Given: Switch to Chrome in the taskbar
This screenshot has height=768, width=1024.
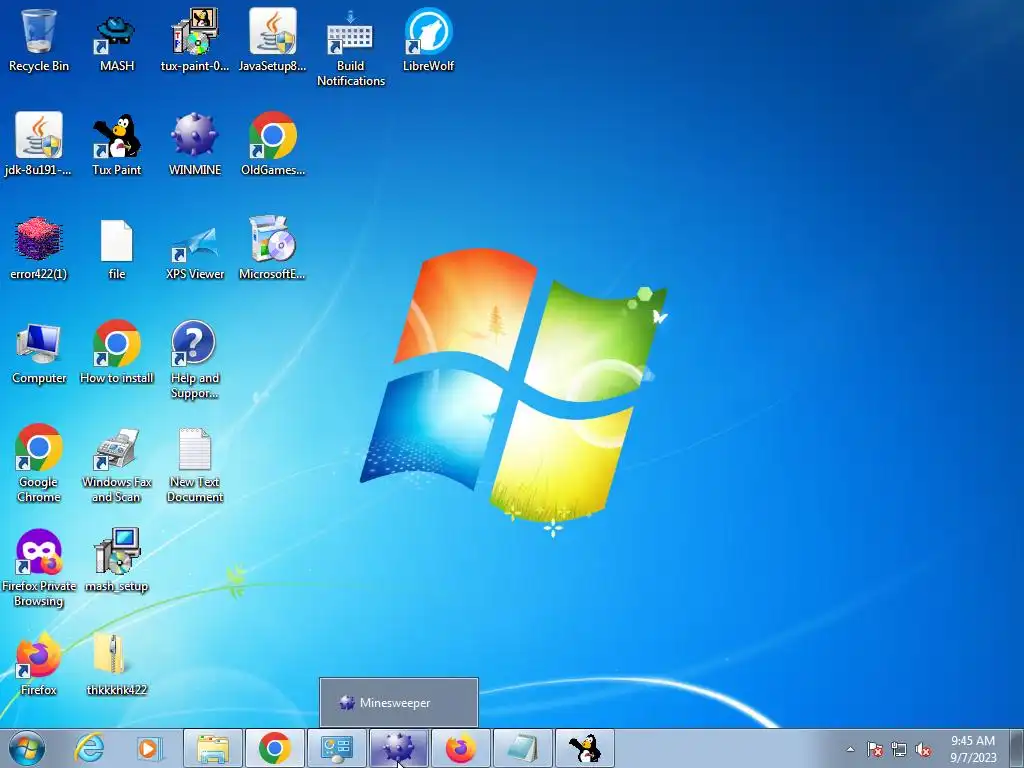Looking at the screenshot, I should 275,748.
